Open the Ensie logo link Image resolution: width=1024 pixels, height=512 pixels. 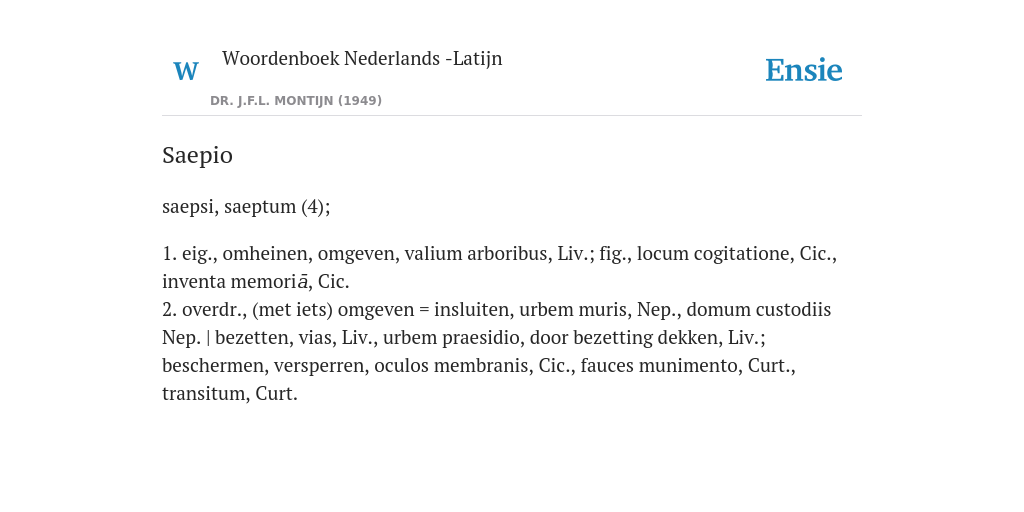coord(803,70)
